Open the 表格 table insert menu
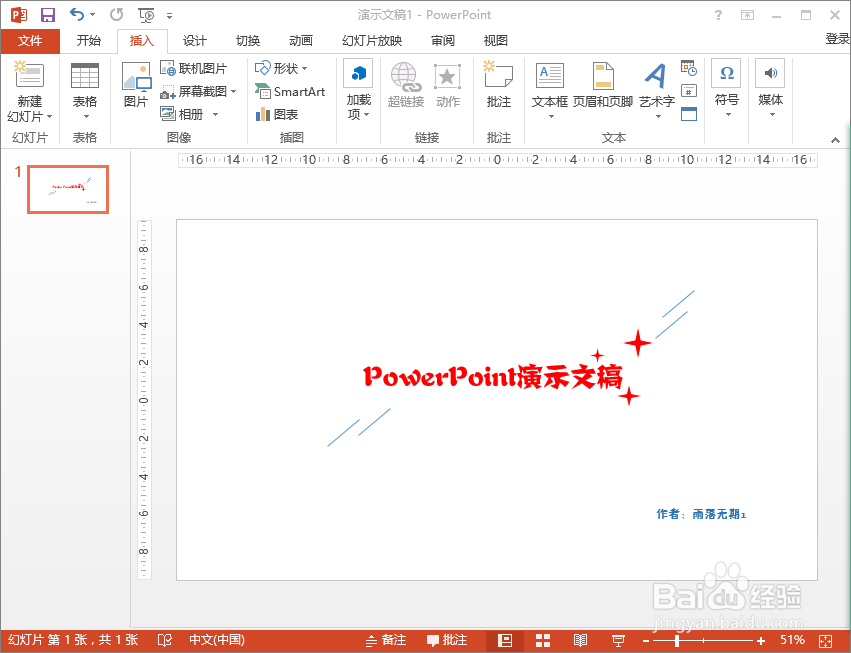Image resolution: width=851 pixels, height=653 pixels. point(85,91)
